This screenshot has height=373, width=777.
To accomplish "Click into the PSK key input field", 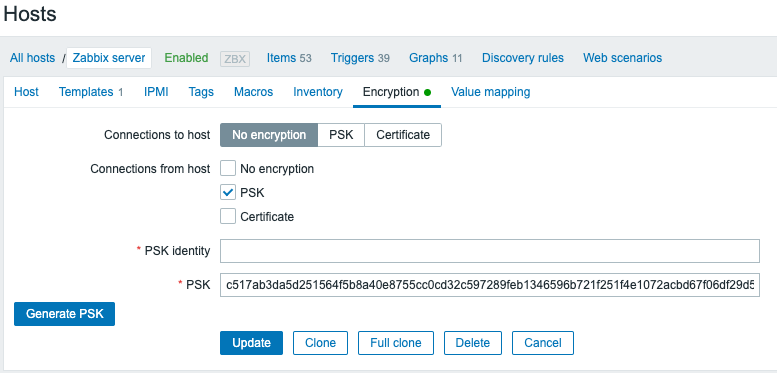I will click(x=490, y=285).
